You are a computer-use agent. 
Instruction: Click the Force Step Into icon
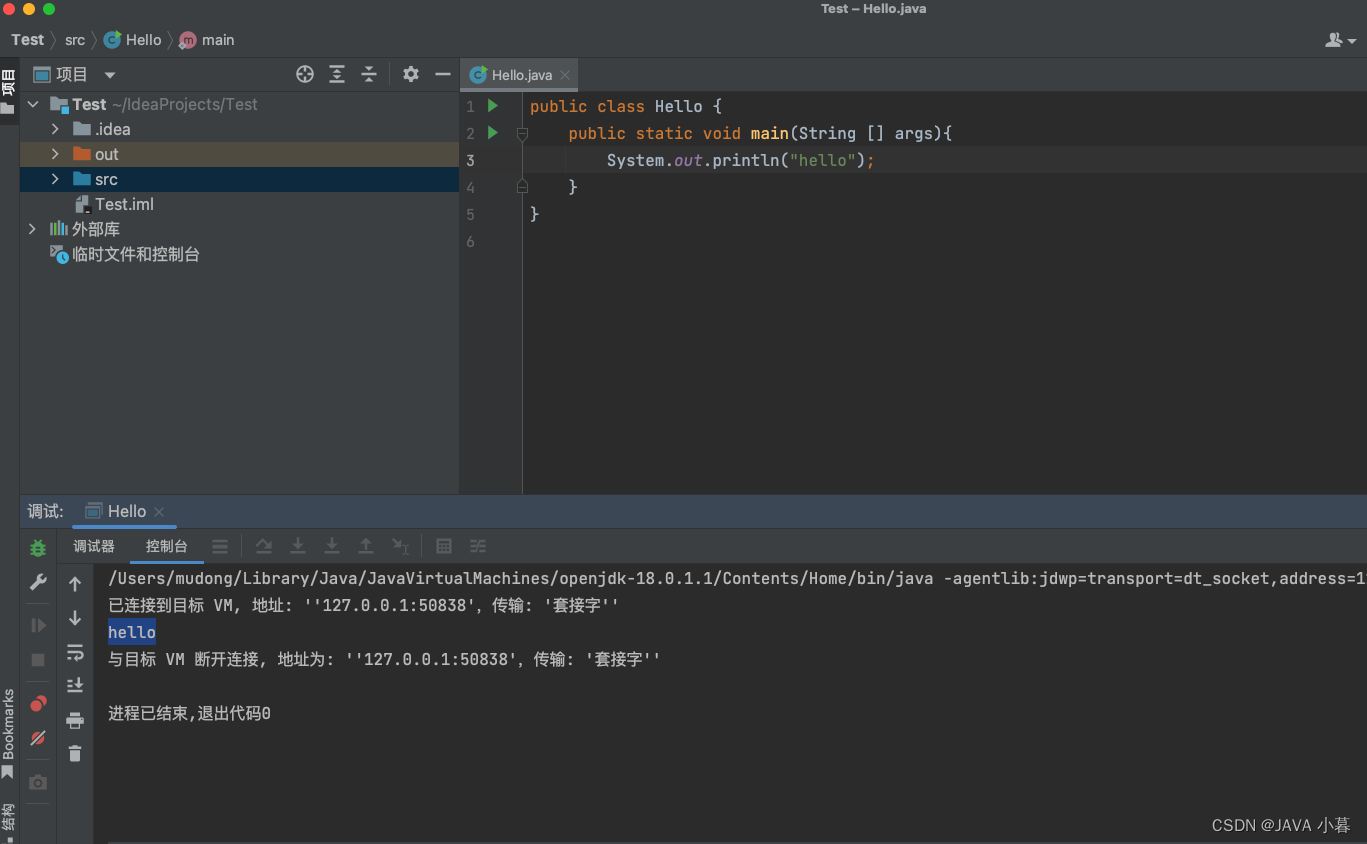point(332,546)
